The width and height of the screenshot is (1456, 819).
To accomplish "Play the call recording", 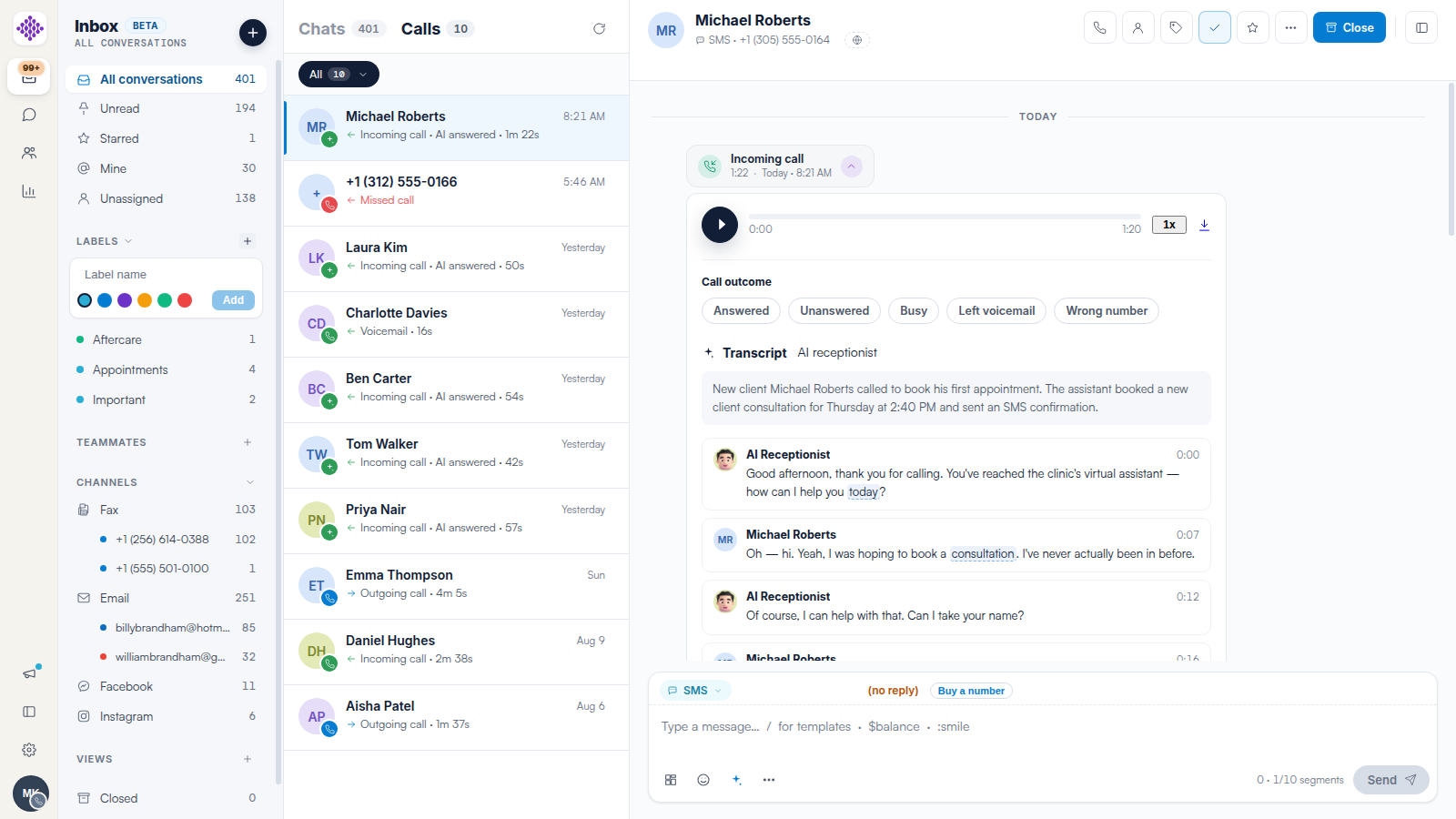I will pos(720,225).
